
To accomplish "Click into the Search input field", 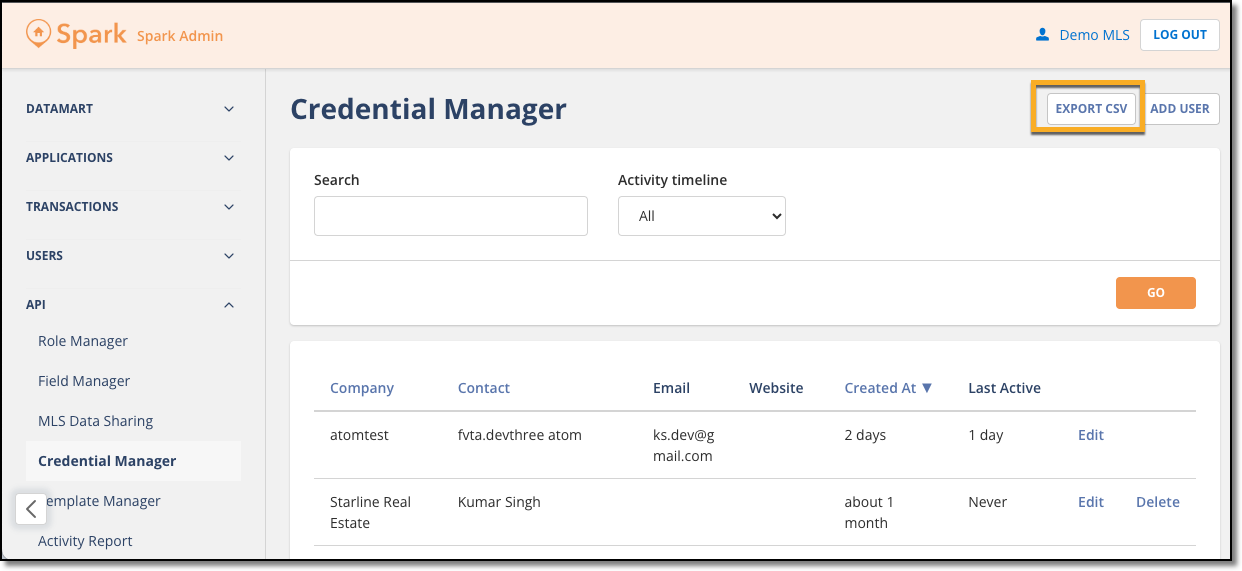I will 451,216.
